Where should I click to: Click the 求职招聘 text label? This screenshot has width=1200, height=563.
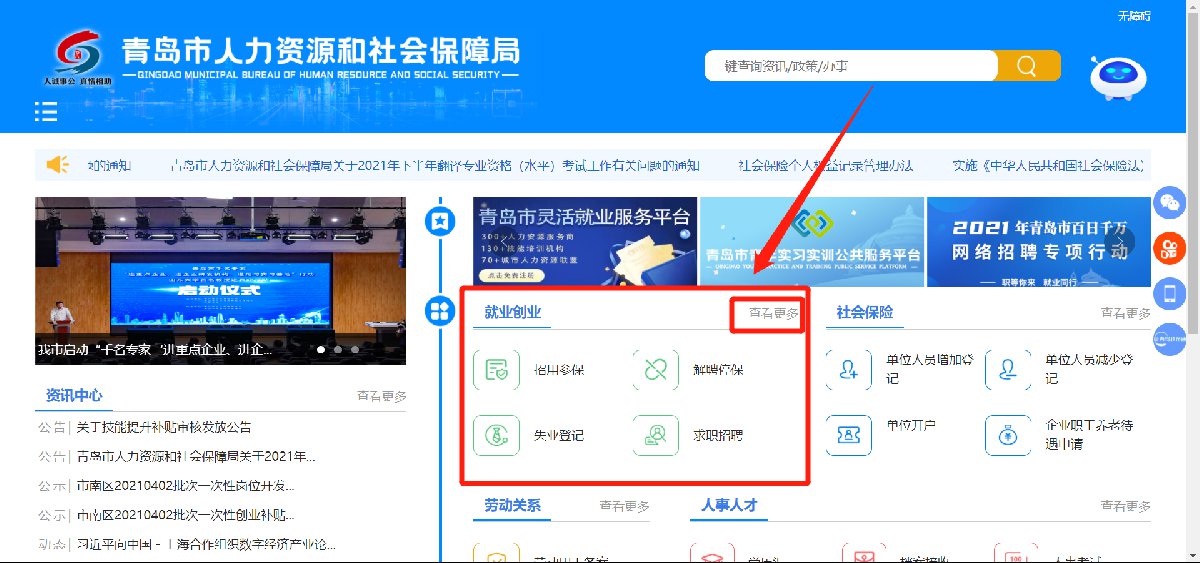(718, 436)
